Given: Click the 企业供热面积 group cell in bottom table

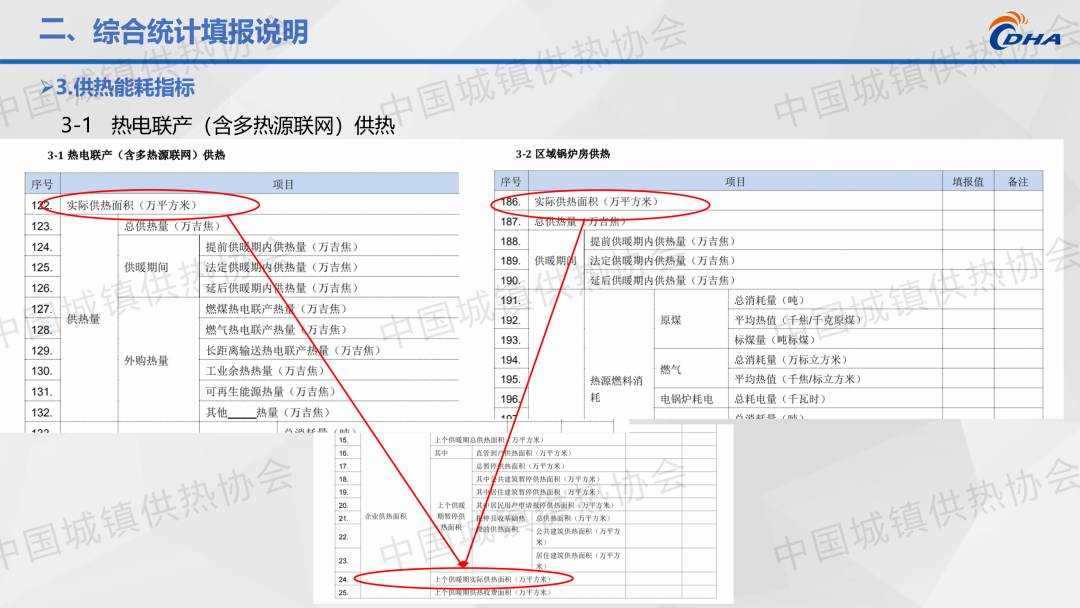Looking at the screenshot, I should (x=385, y=516).
